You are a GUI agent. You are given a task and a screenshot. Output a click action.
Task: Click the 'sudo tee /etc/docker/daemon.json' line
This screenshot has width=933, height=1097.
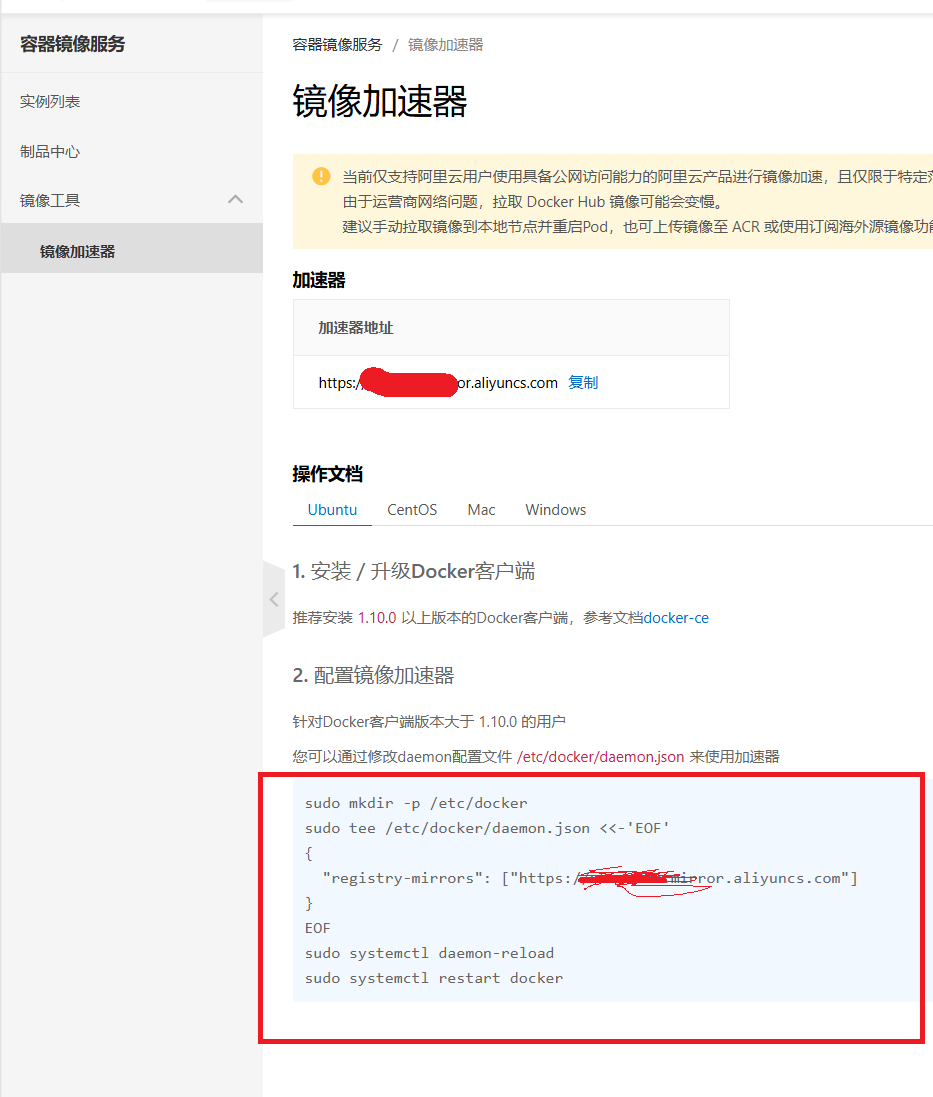tap(487, 828)
